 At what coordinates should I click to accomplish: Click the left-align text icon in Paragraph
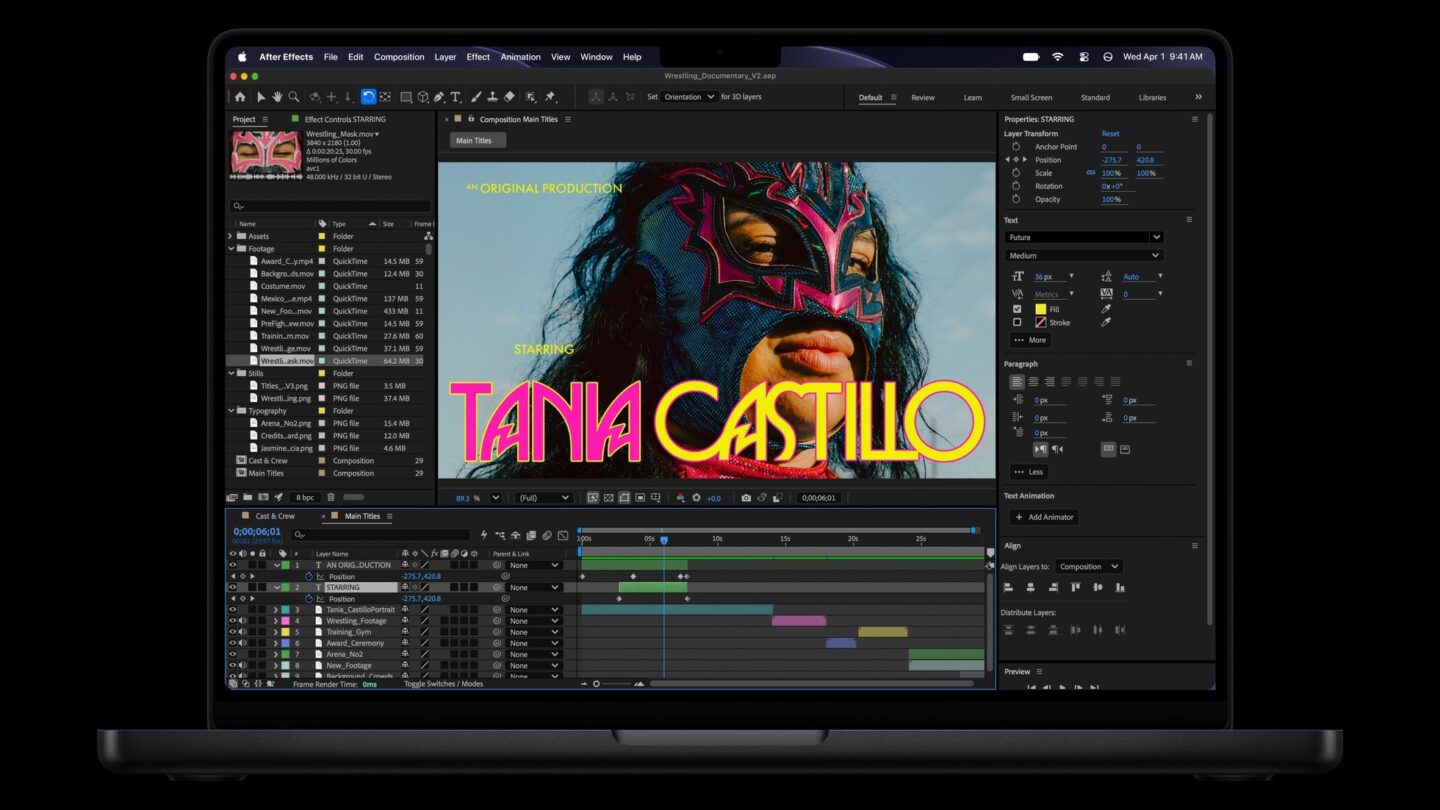pyautogui.click(x=1017, y=382)
